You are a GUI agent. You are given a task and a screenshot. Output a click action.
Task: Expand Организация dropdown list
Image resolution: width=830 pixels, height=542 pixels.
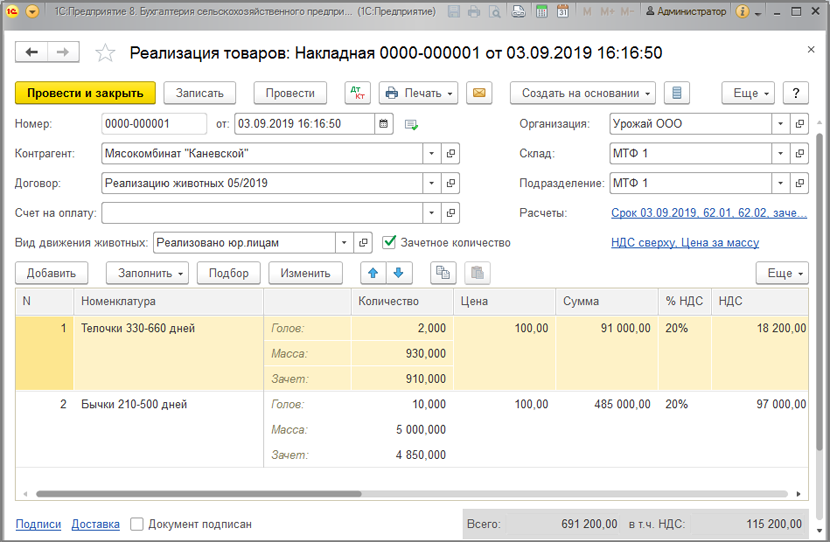(x=780, y=124)
